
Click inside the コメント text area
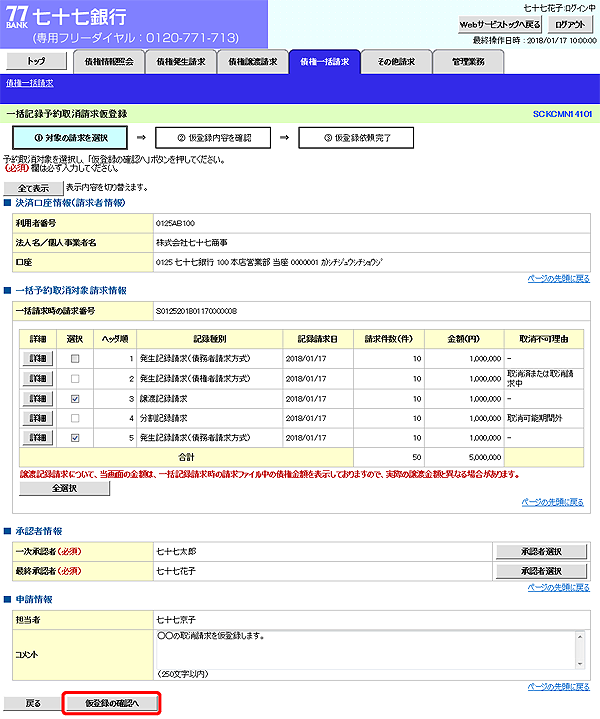pos(366,650)
